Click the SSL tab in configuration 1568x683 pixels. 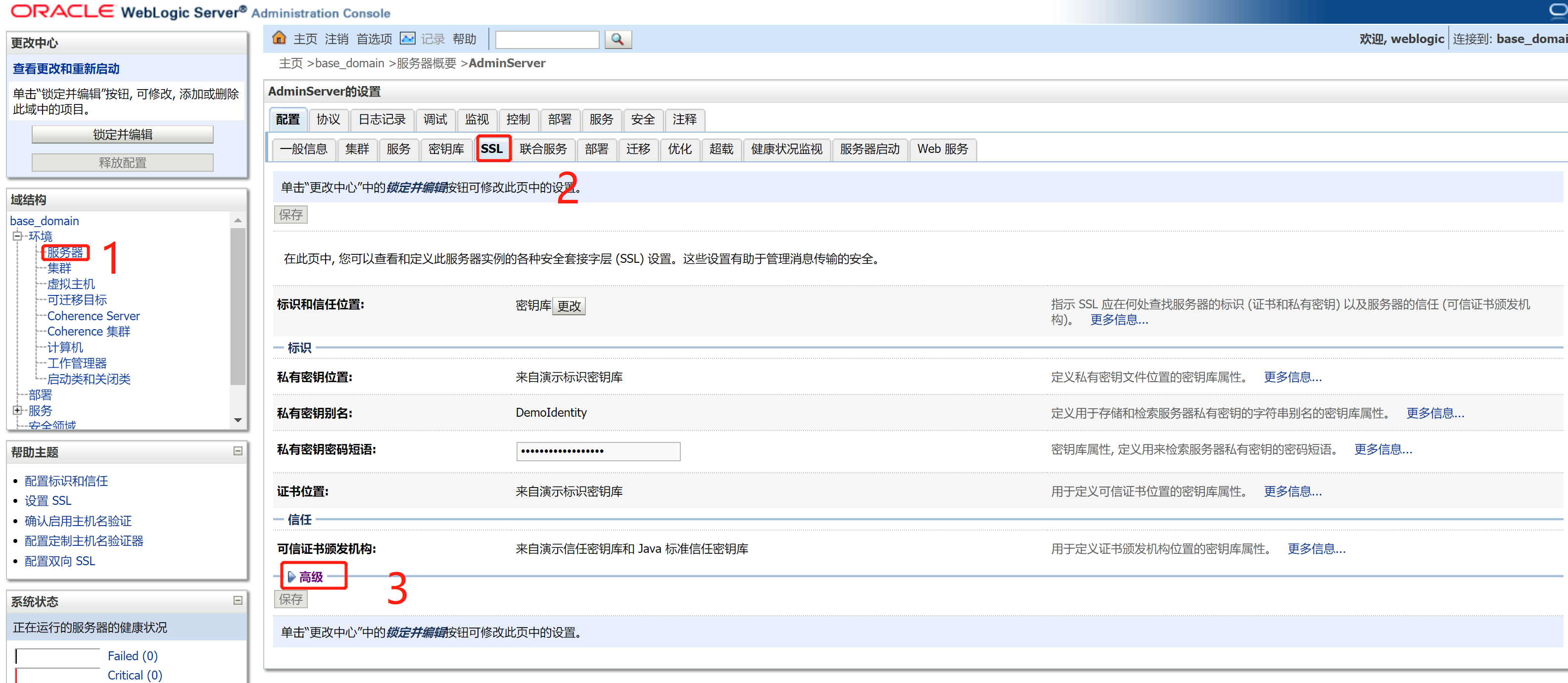pos(492,149)
